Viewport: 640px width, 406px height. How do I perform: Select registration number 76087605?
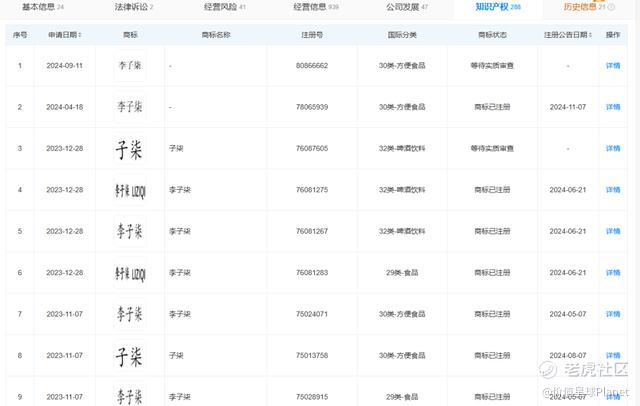pyautogui.click(x=312, y=149)
